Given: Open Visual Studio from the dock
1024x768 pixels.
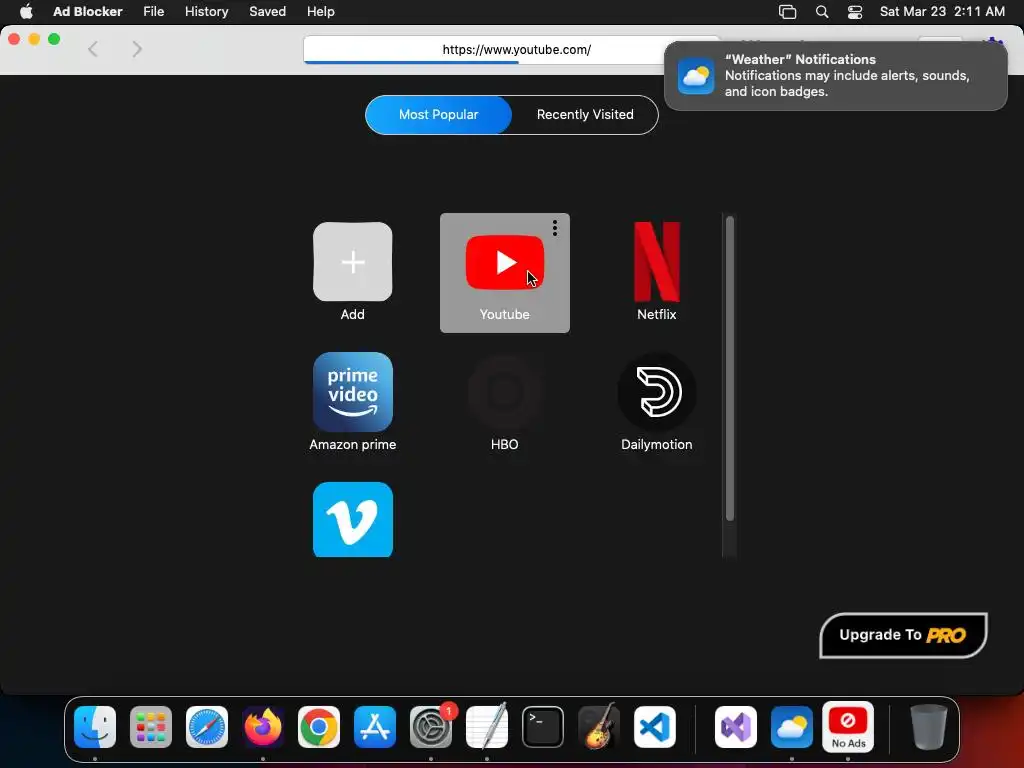Looking at the screenshot, I should (735, 727).
